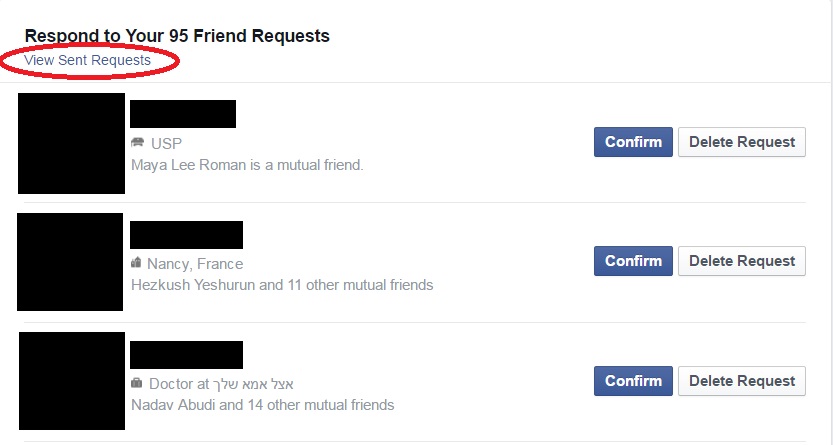Open profile picture of the USP requester
Screen dimensions: 833x445
pos(71,143)
